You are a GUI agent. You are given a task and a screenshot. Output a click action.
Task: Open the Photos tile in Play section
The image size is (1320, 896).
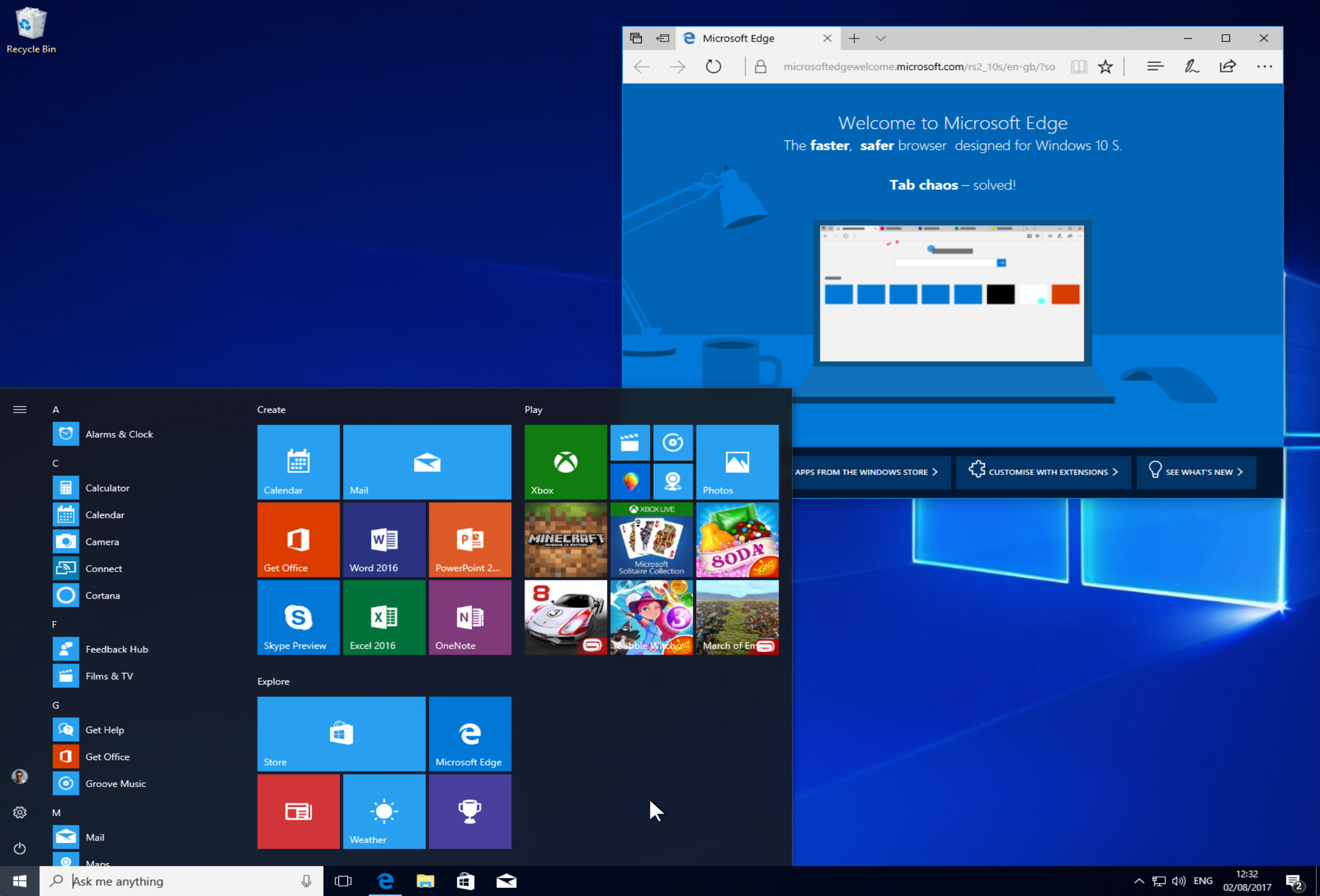(x=737, y=461)
